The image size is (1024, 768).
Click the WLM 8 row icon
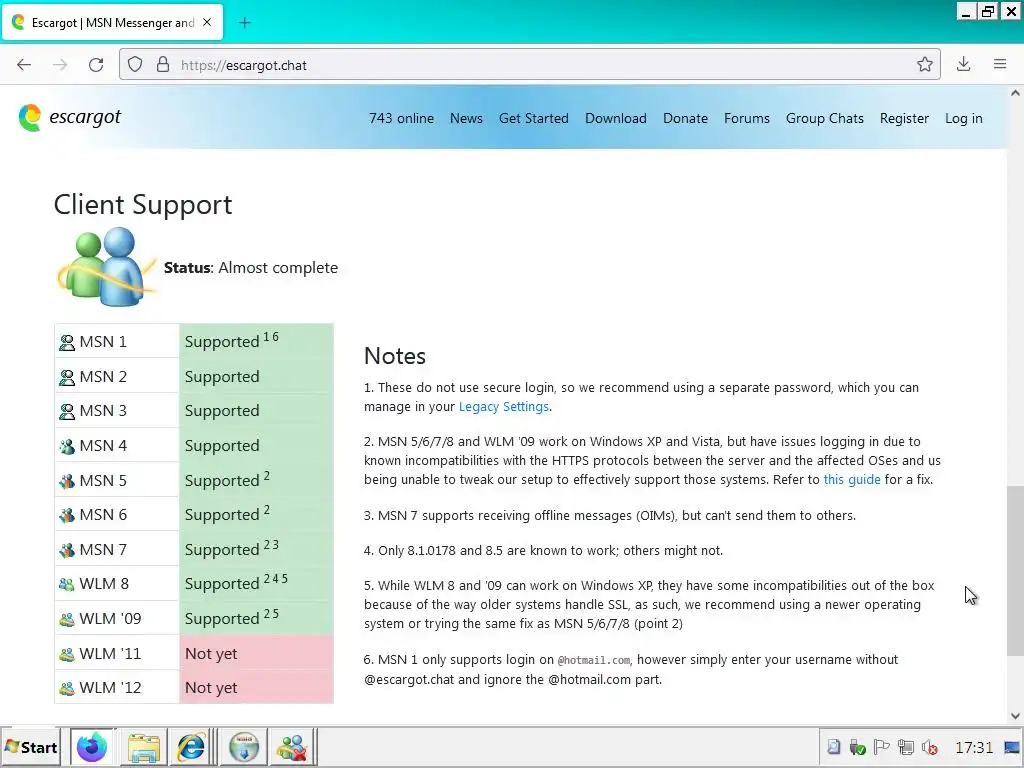[67, 584]
